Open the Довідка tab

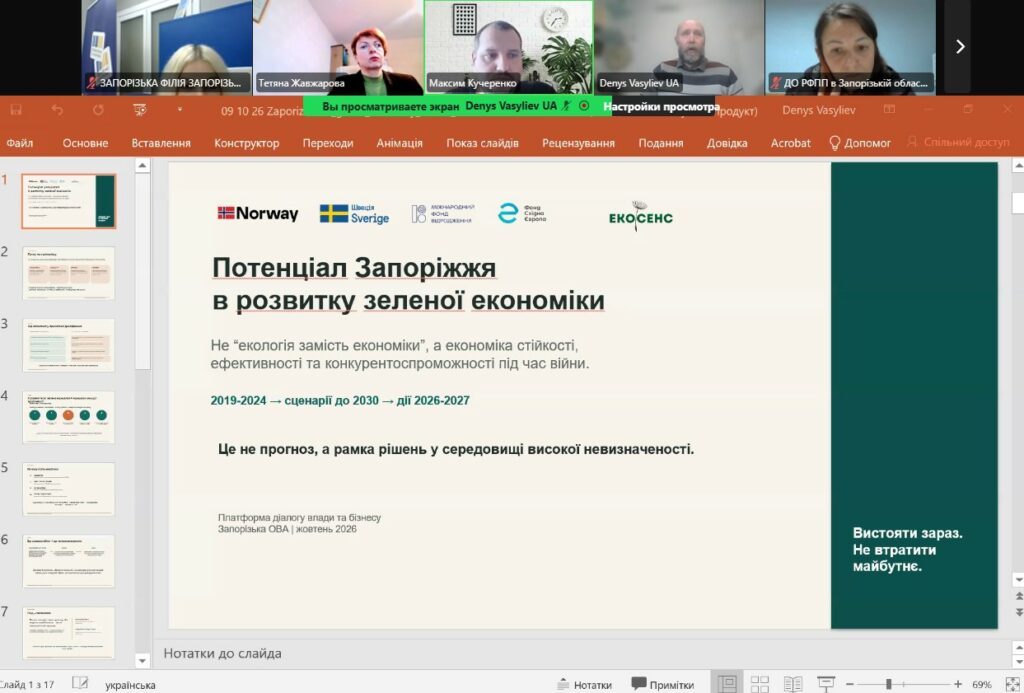tap(727, 143)
